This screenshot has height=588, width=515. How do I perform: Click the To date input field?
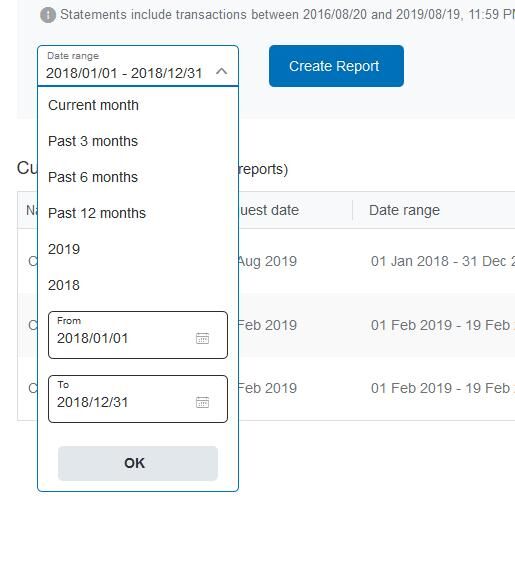138,399
